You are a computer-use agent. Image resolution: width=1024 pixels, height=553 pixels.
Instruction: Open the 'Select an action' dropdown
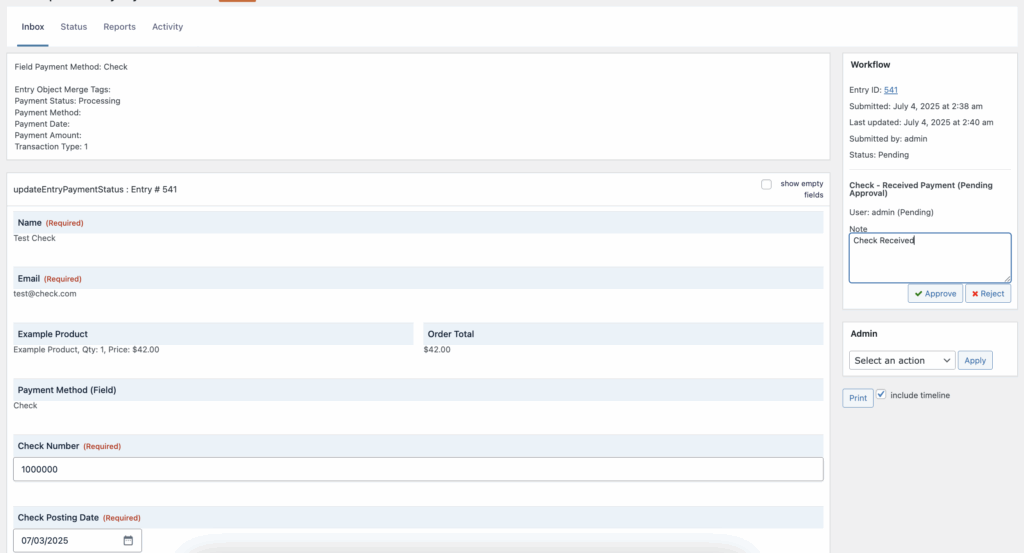click(902, 360)
